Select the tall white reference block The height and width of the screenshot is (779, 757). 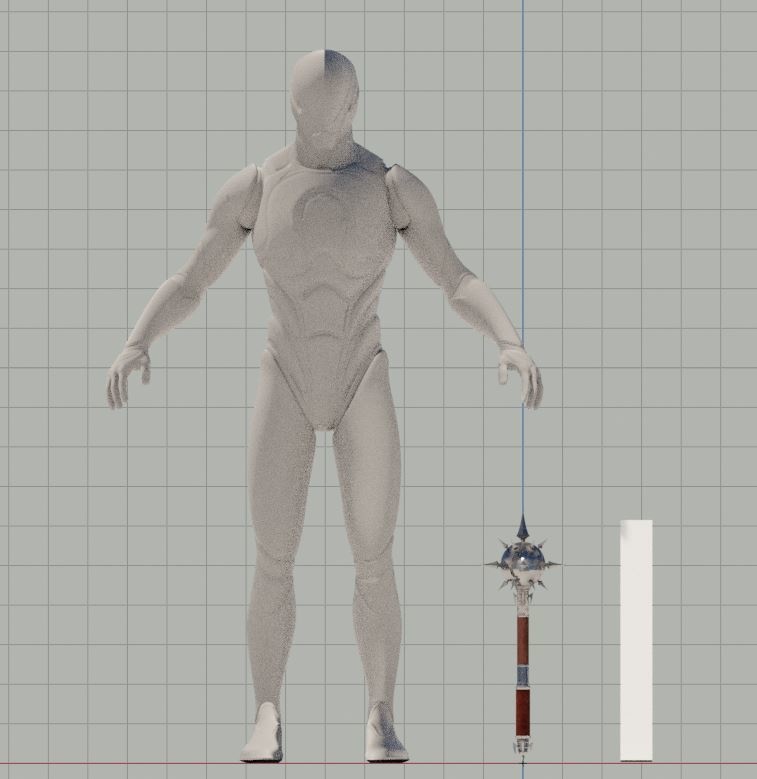click(x=636, y=640)
